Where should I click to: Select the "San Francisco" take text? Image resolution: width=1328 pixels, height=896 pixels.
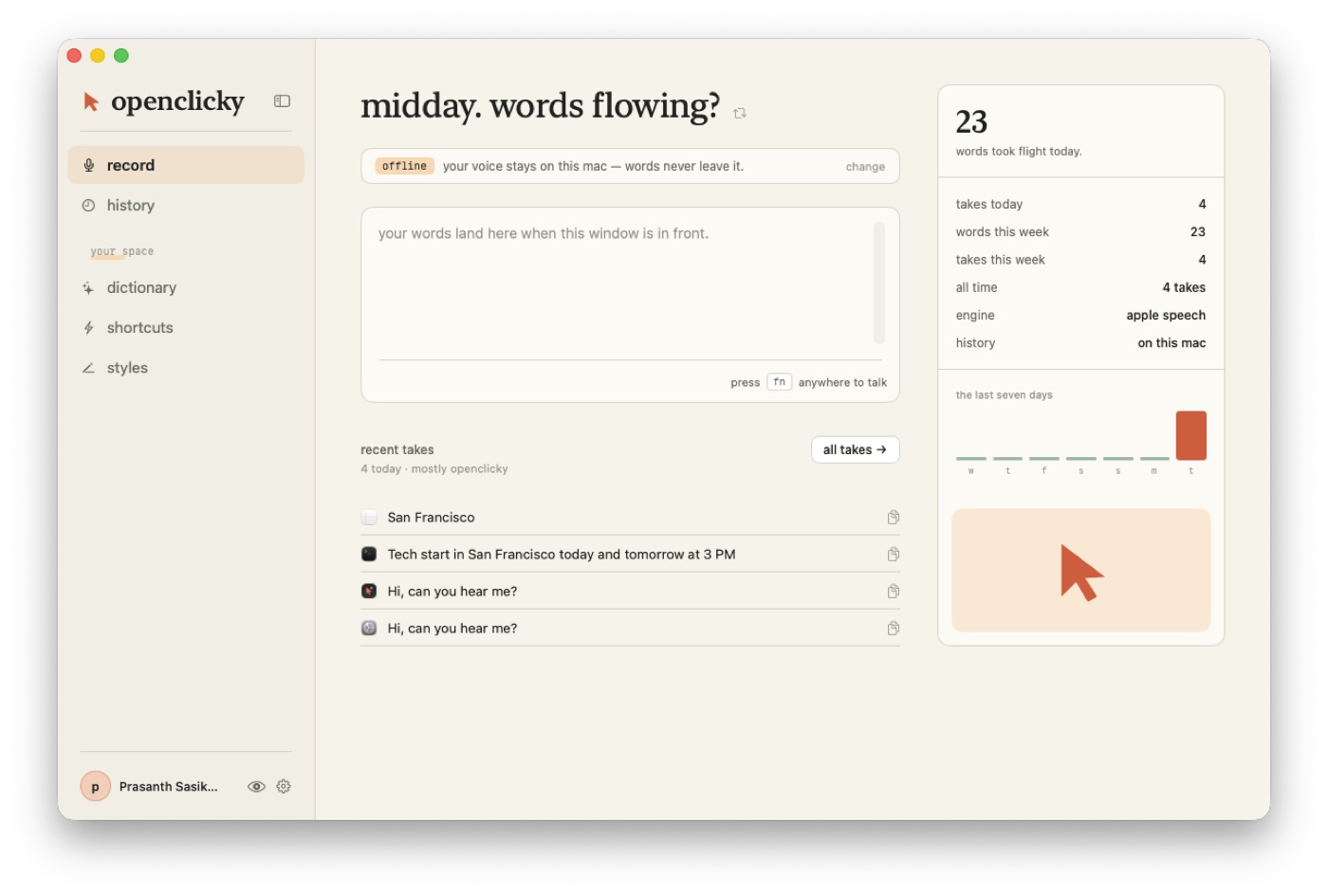(x=431, y=518)
